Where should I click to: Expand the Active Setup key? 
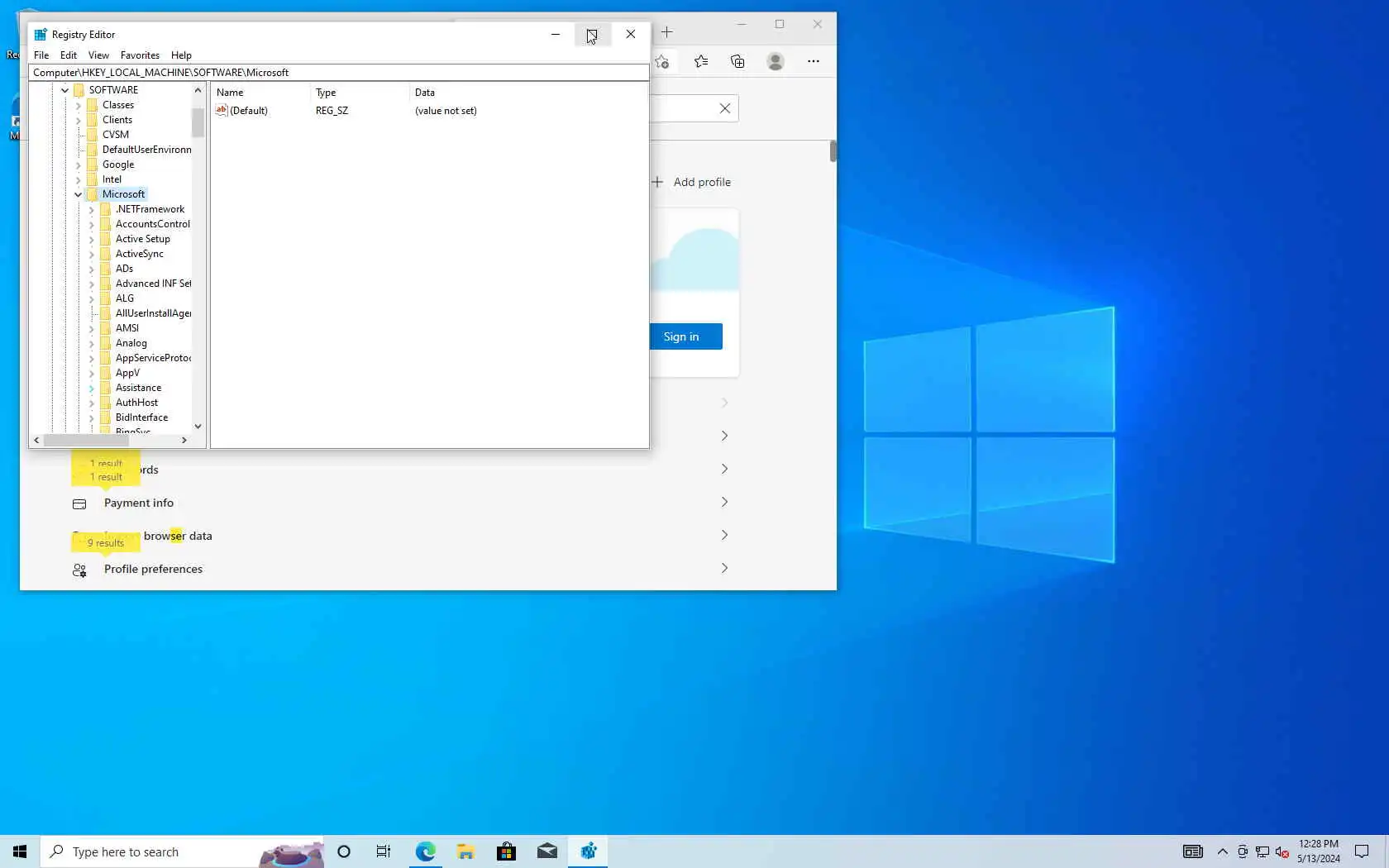click(x=92, y=240)
